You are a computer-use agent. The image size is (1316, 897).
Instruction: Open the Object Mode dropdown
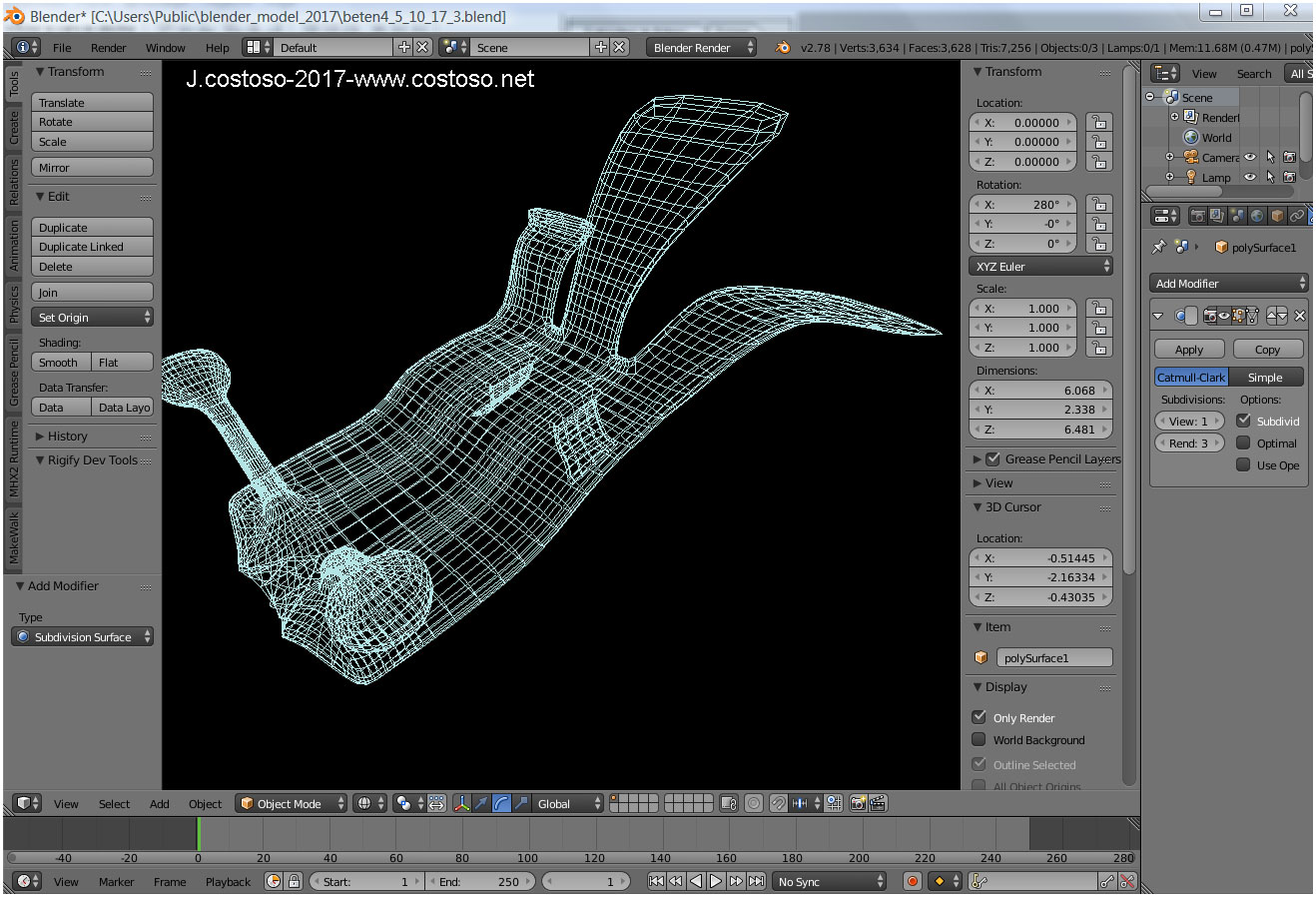point(292,803)
